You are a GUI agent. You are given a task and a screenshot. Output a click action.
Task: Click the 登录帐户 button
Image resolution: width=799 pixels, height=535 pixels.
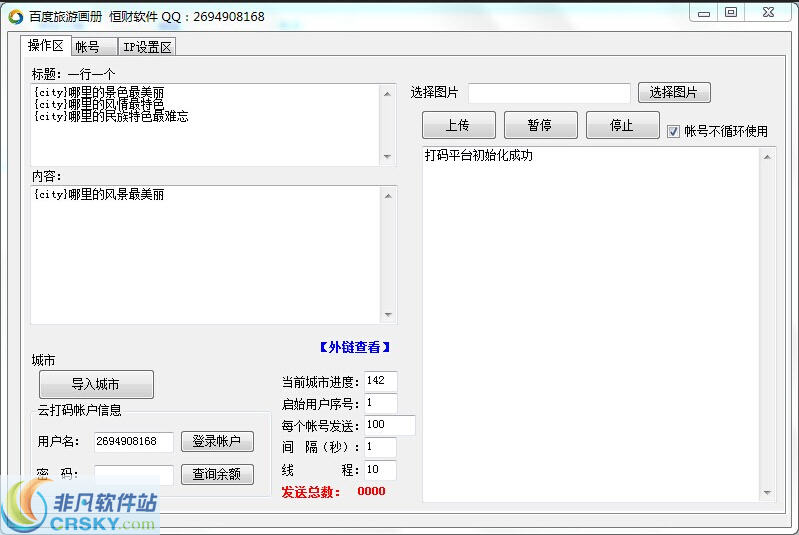tap(217, 441)
